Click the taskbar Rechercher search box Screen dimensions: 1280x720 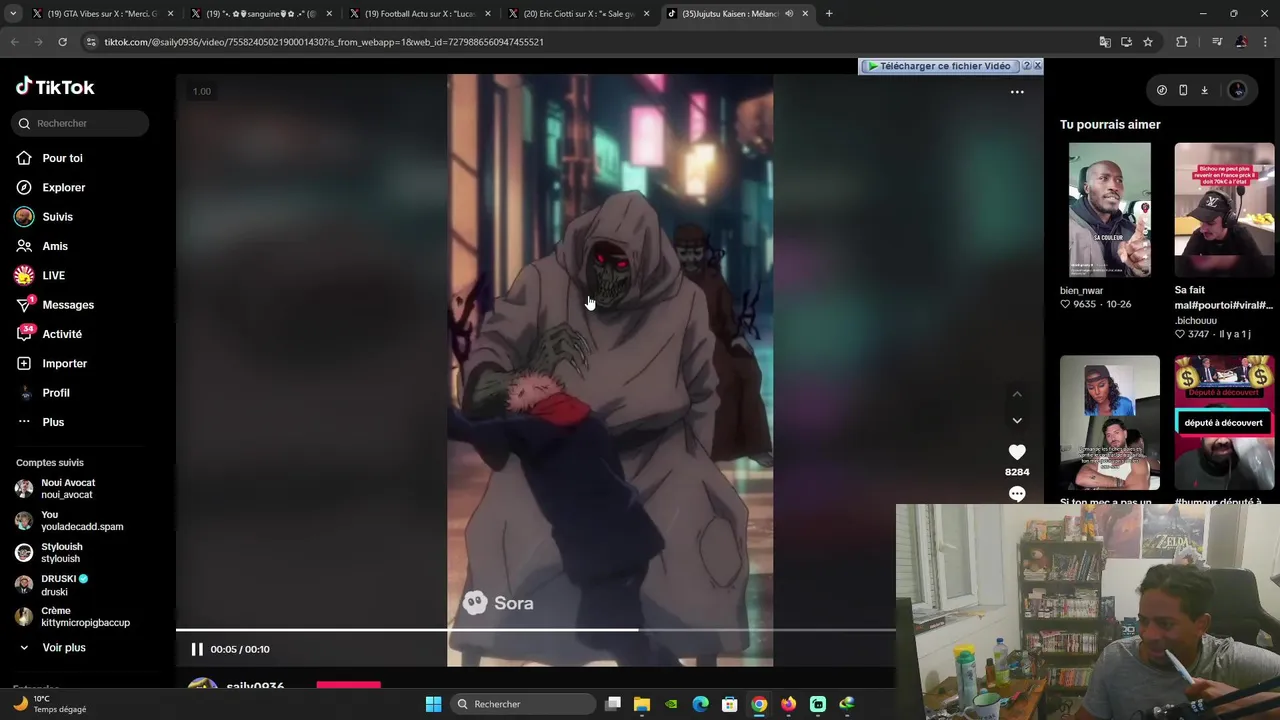point(522,704)
